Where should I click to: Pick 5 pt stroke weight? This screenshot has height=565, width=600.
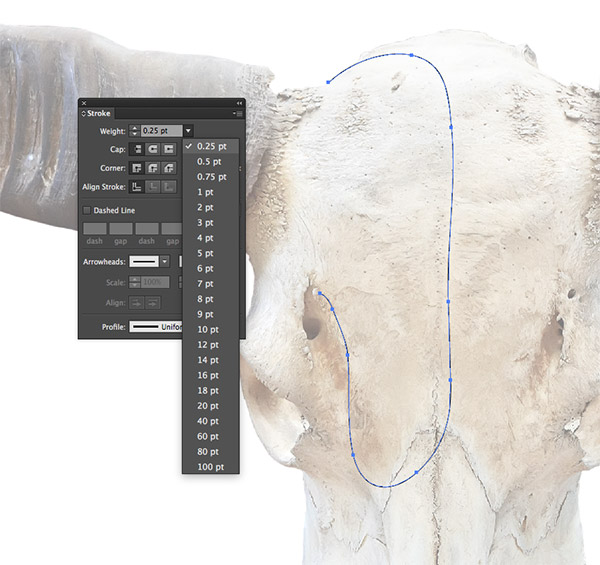pyautogui.click(x=211, y=253)
